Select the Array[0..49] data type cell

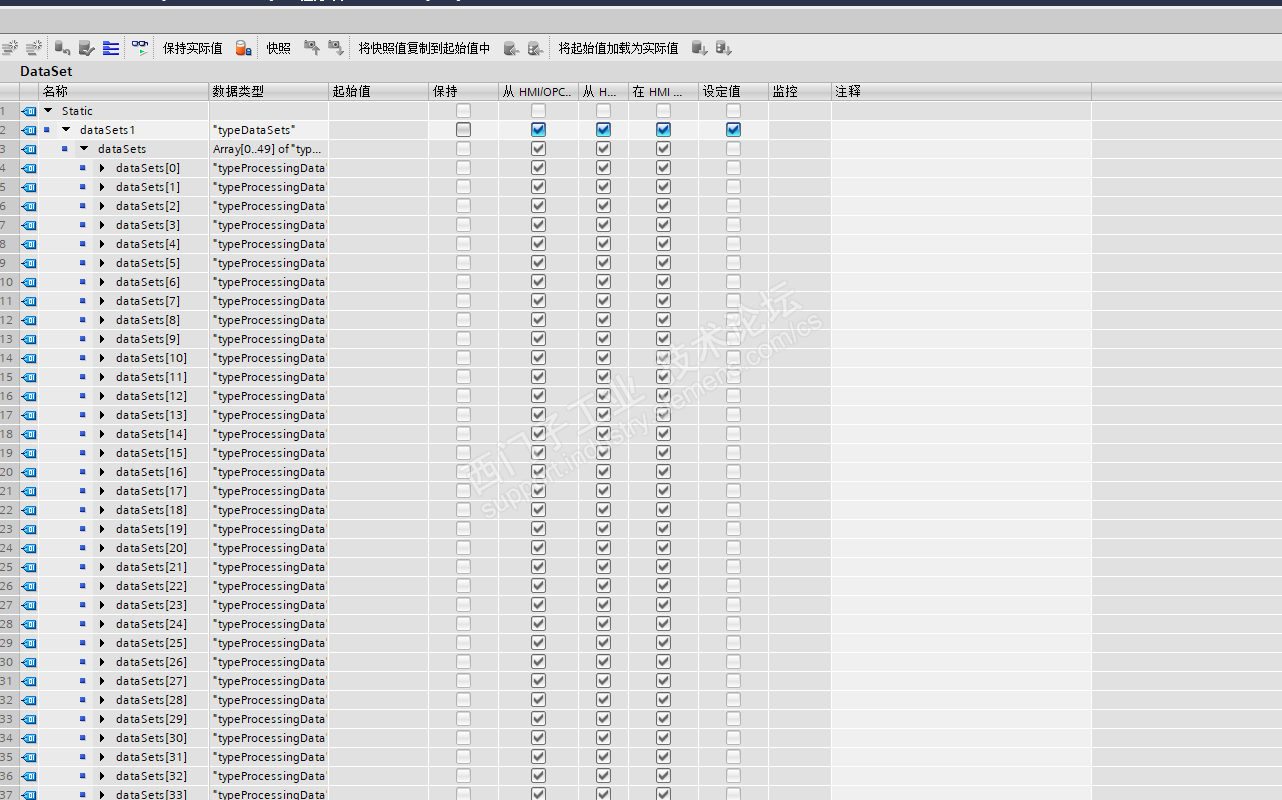[x=268, y=149]
